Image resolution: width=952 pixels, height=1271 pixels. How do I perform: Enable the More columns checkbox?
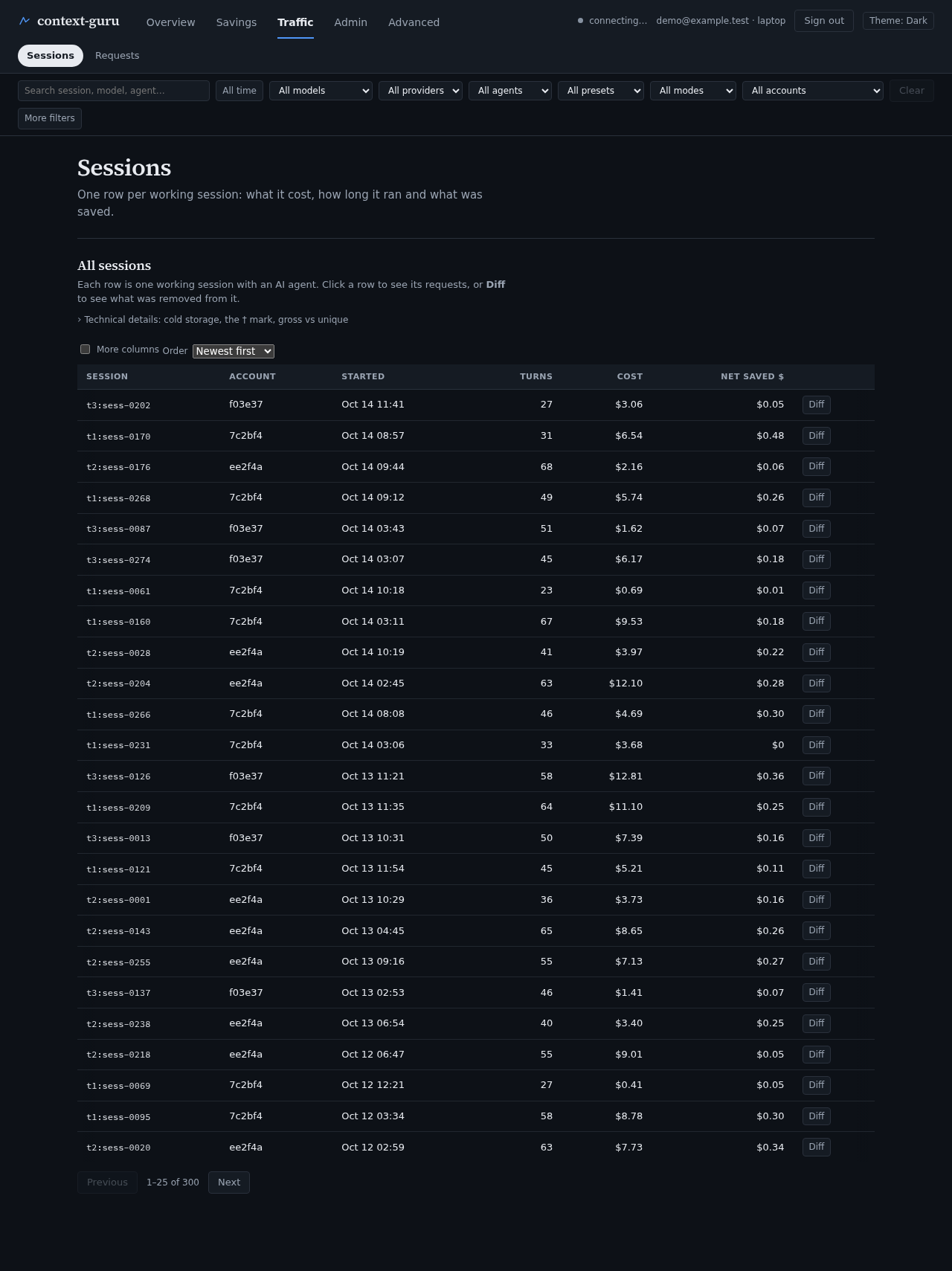coord(86,350)
